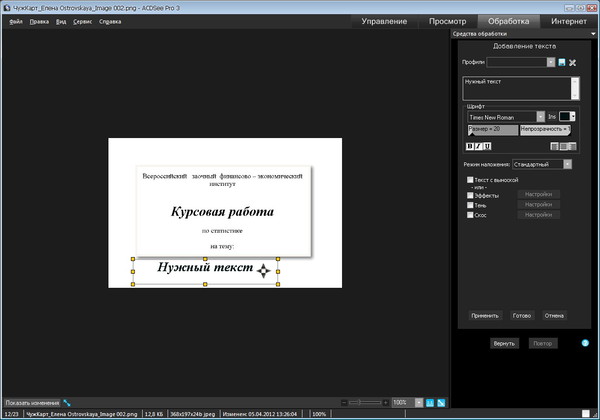
Task: Click the zoom slider in bottom toolbar
Action: 364,402
